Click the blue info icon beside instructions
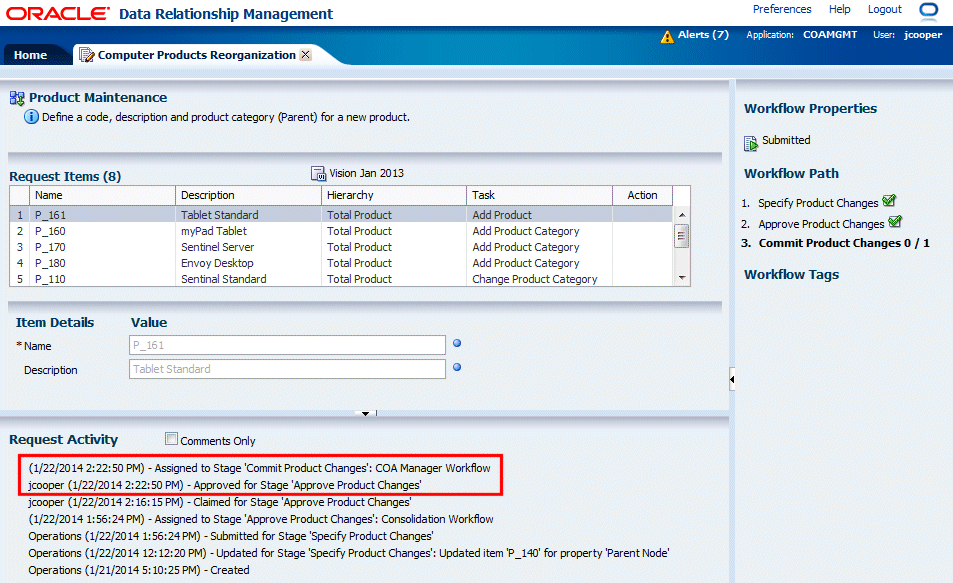The height and width of the screenshot is (583, 953). coord(31,117)
